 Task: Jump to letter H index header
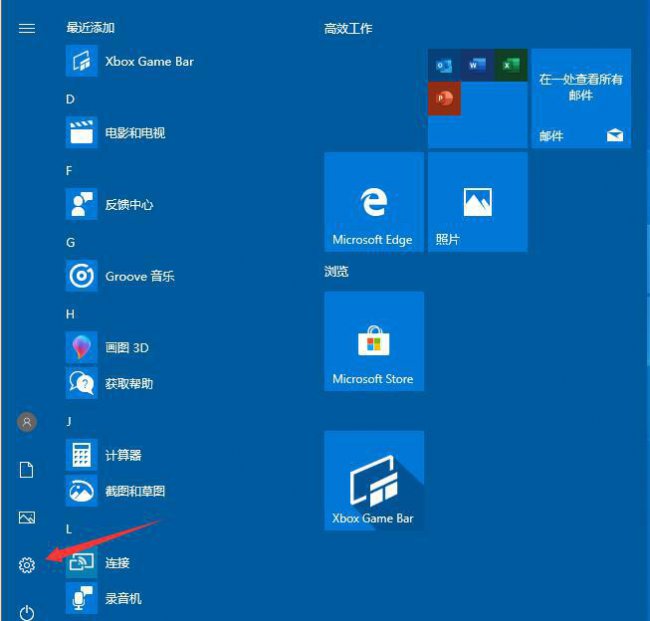pos(70,314)
